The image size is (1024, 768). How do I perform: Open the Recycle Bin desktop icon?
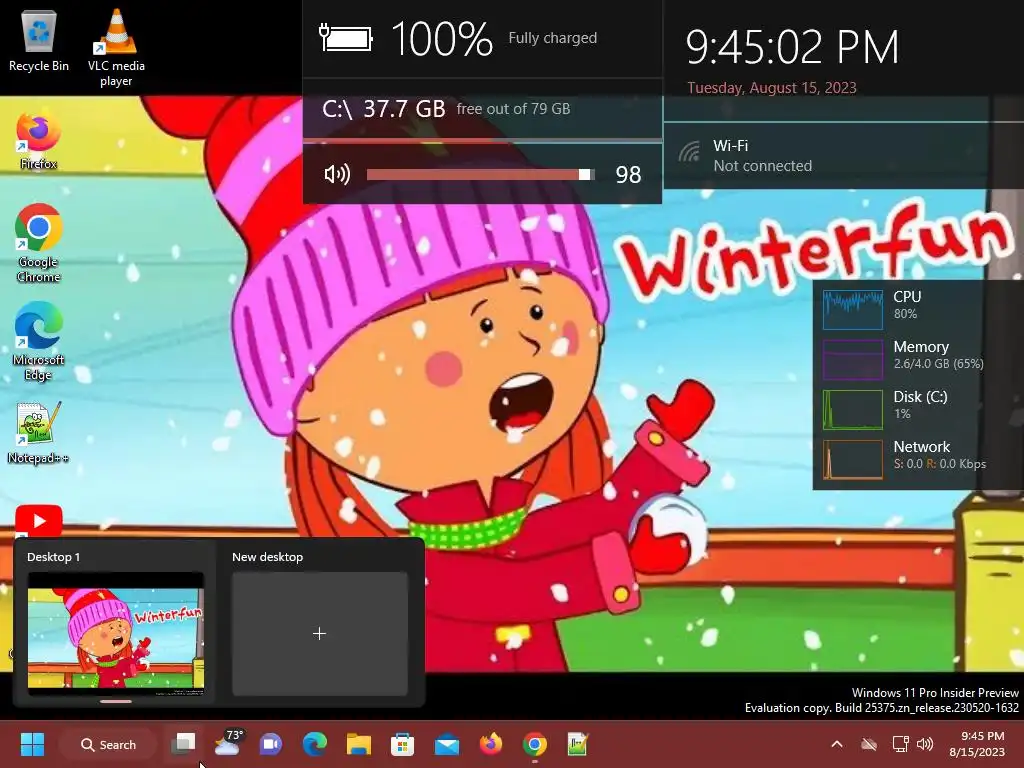[39, 40]
